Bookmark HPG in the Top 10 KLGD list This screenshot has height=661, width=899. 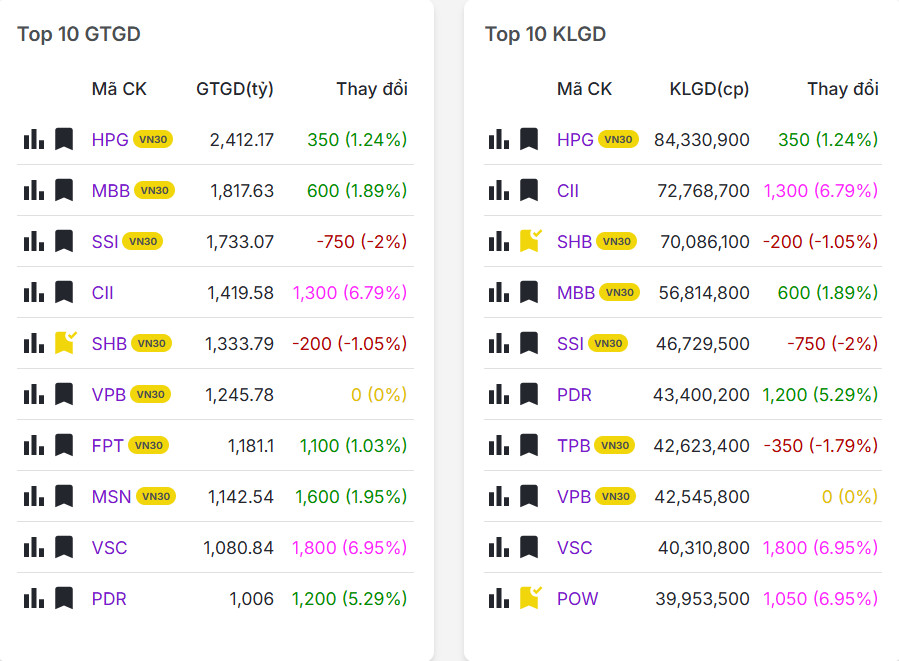529,139
